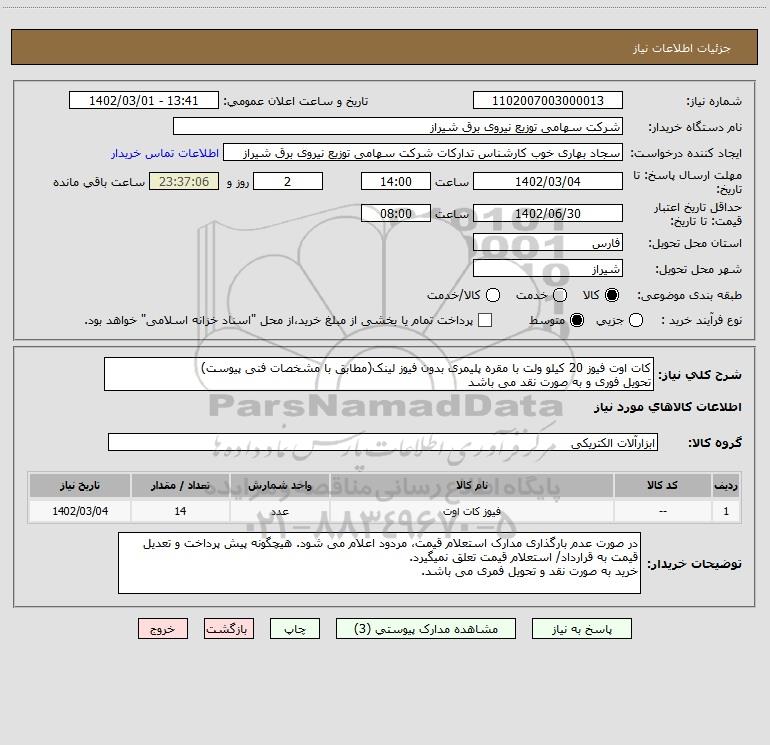Click the شرح کلی نیاز description box
This screenshot has height=745, width=770.
point(379,374)
